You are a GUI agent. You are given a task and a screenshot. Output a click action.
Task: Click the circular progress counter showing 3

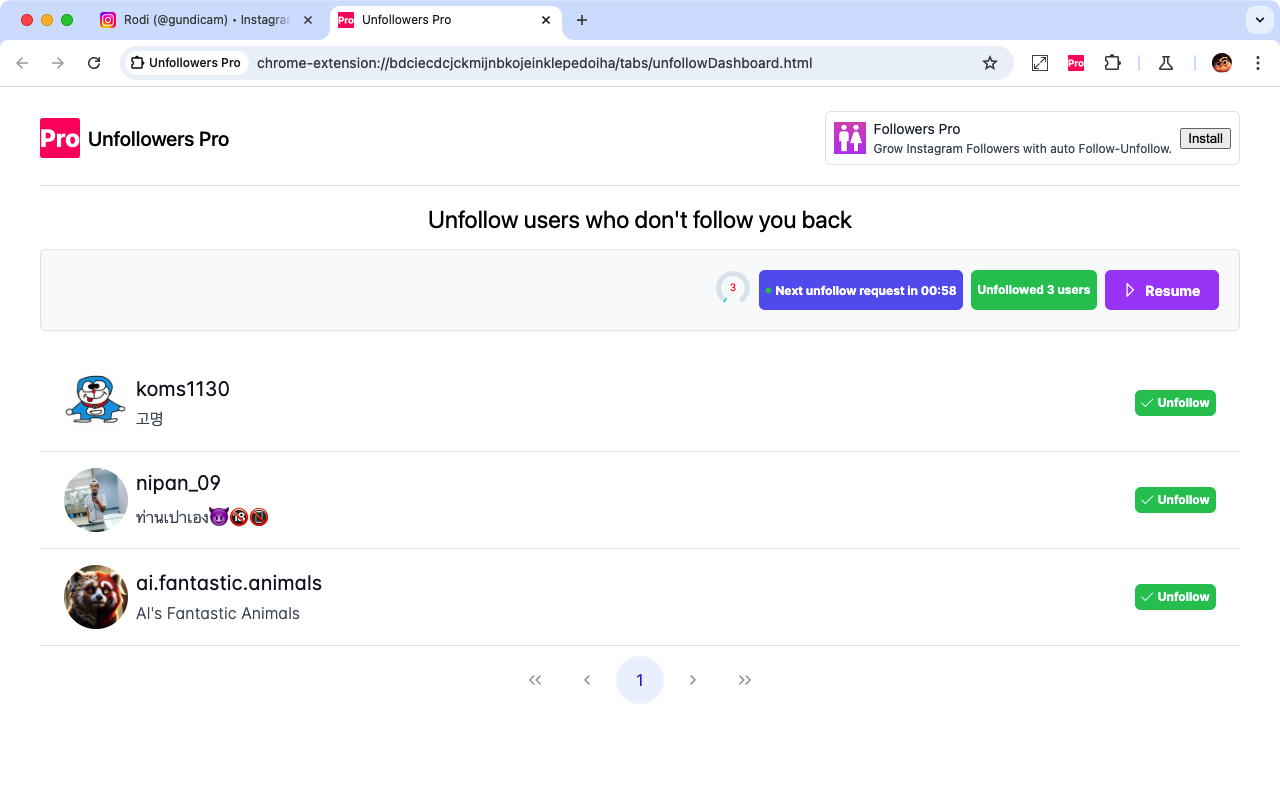tap(733, 289)
